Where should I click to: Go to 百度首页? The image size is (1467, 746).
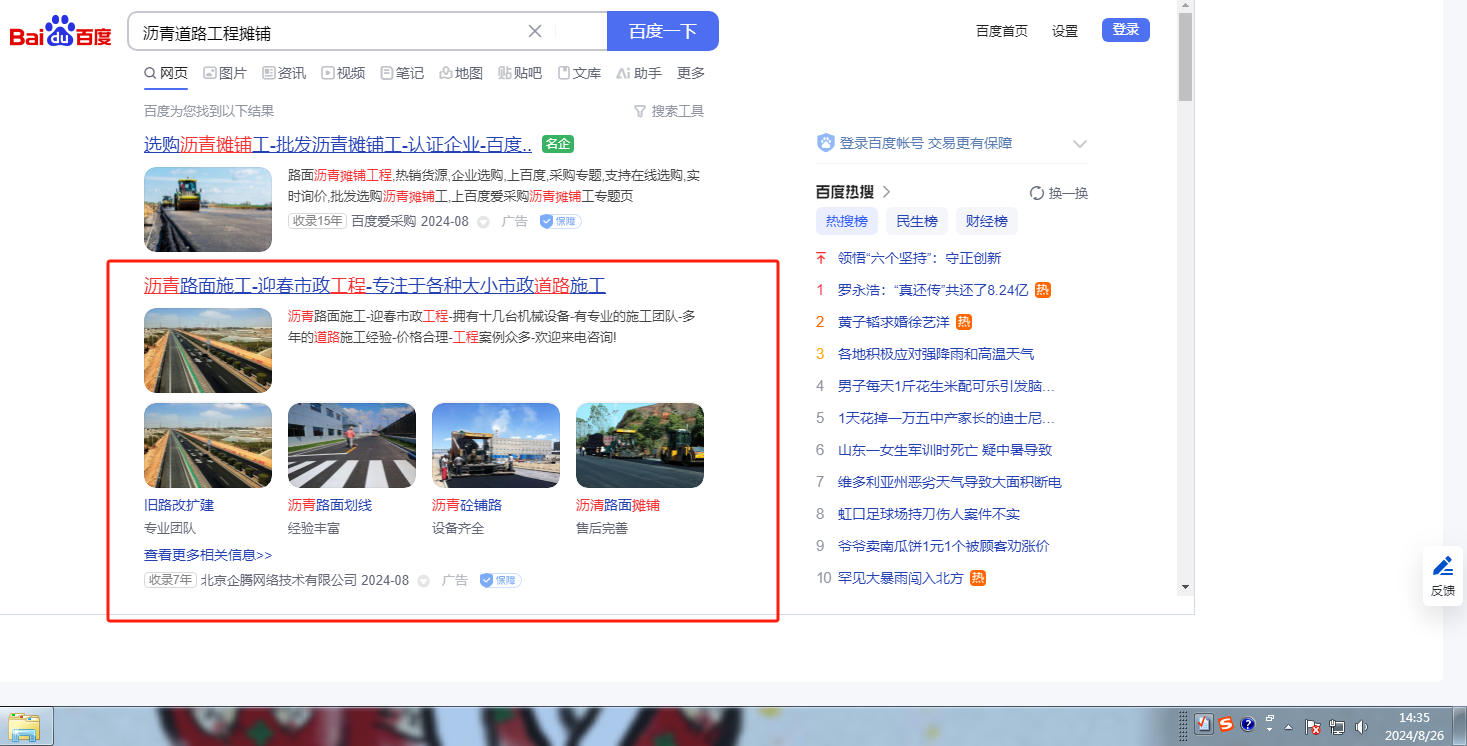(1002, 31)
